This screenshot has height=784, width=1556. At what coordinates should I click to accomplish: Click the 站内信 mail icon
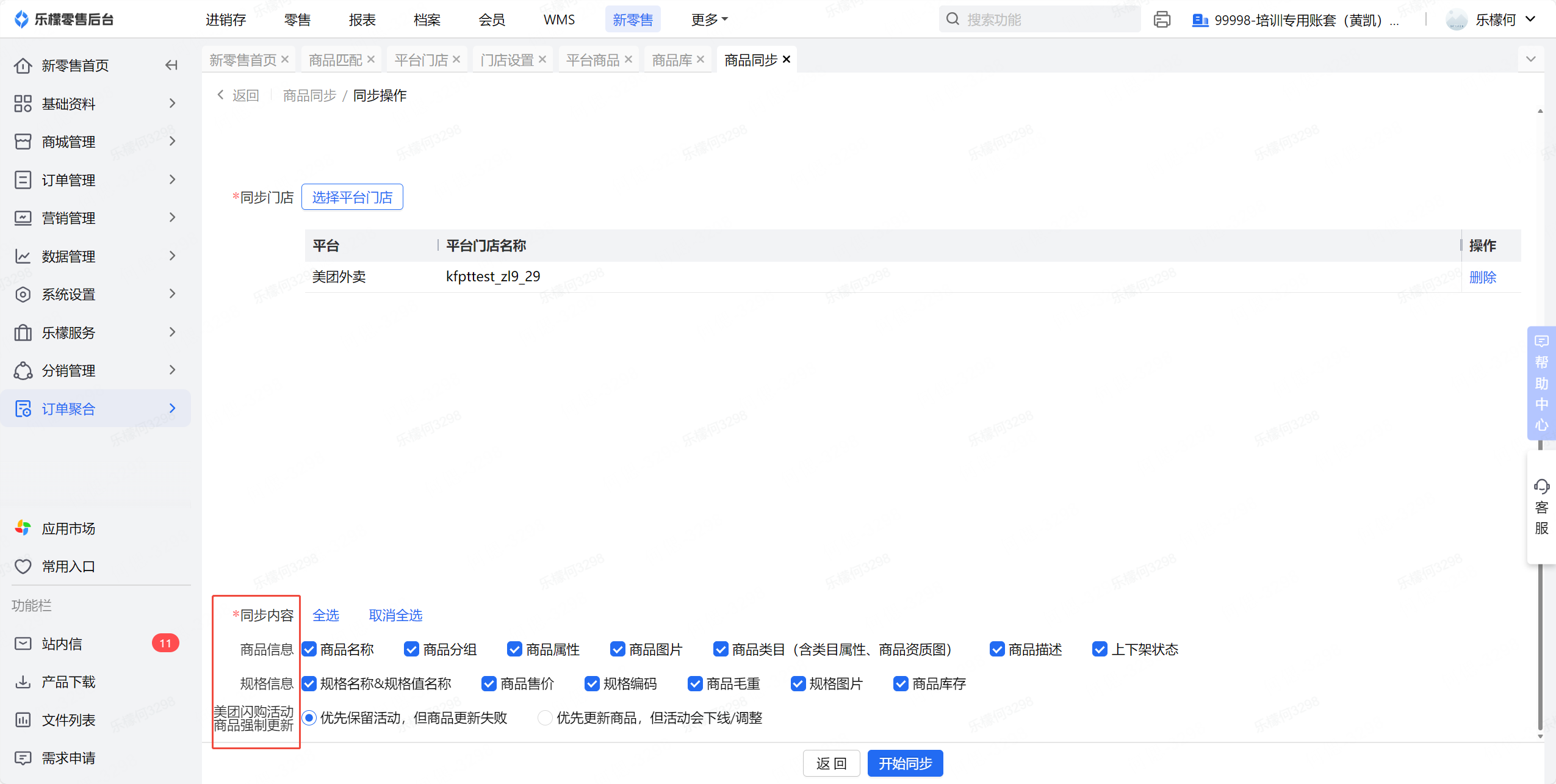(23, 644)
